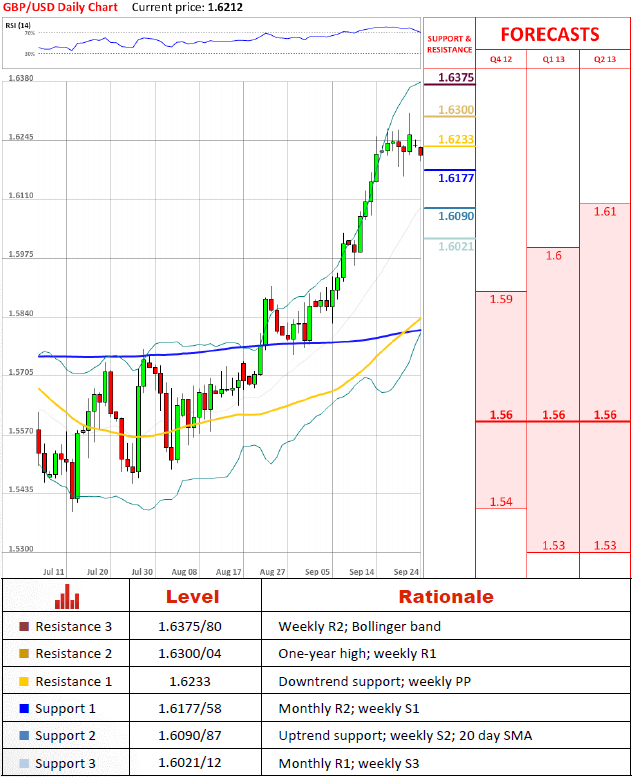Click the FORECASTS title

click(550, 34)
